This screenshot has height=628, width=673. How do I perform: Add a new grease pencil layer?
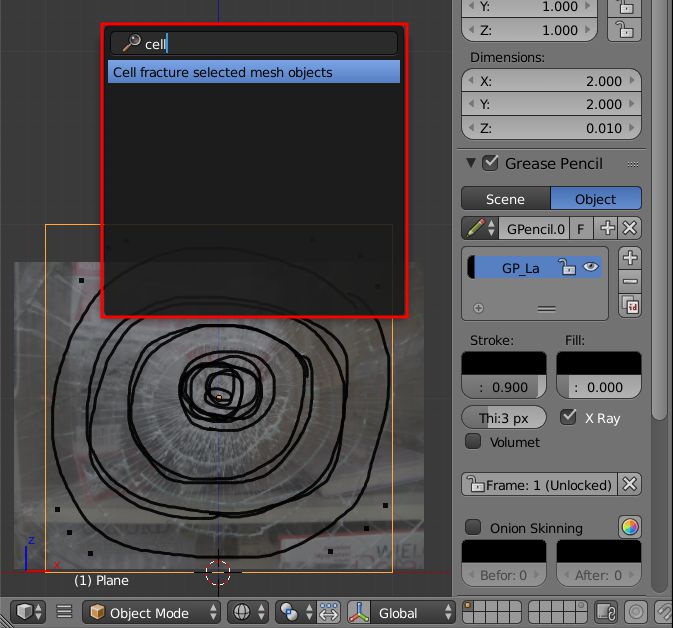(630, 258)
